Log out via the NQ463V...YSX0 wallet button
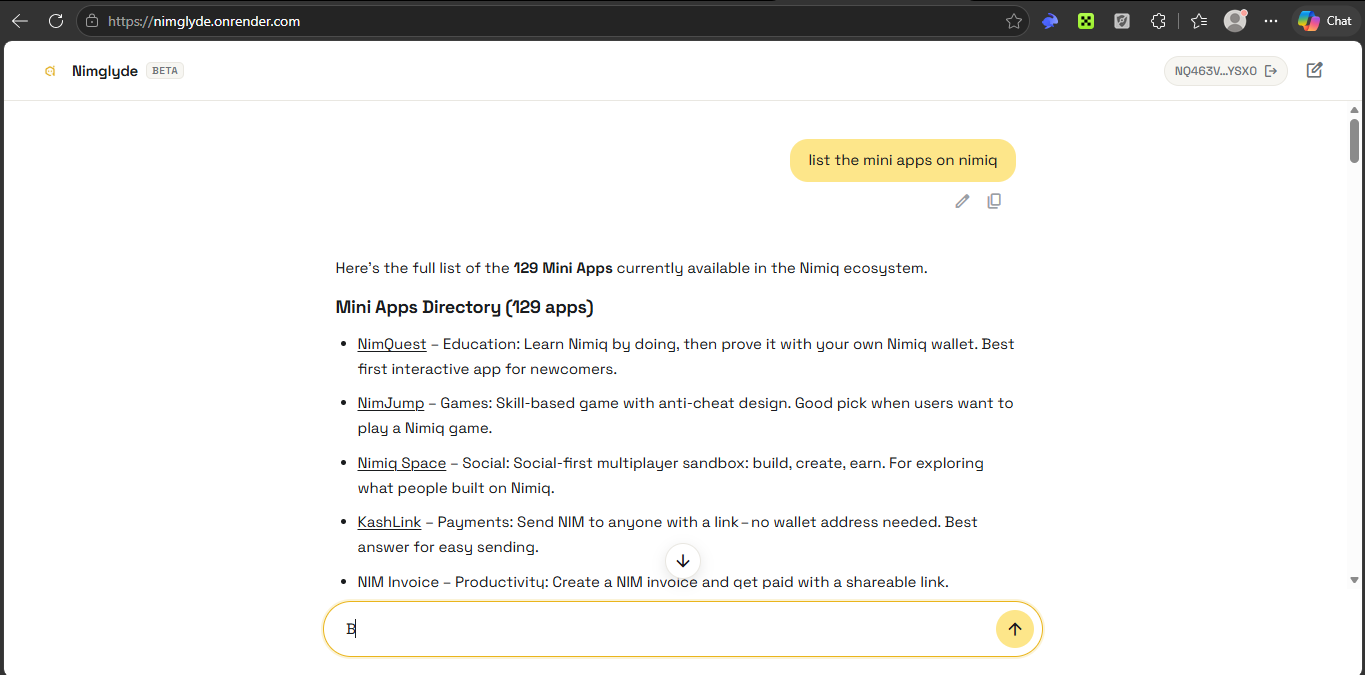 coord(1226,71)
